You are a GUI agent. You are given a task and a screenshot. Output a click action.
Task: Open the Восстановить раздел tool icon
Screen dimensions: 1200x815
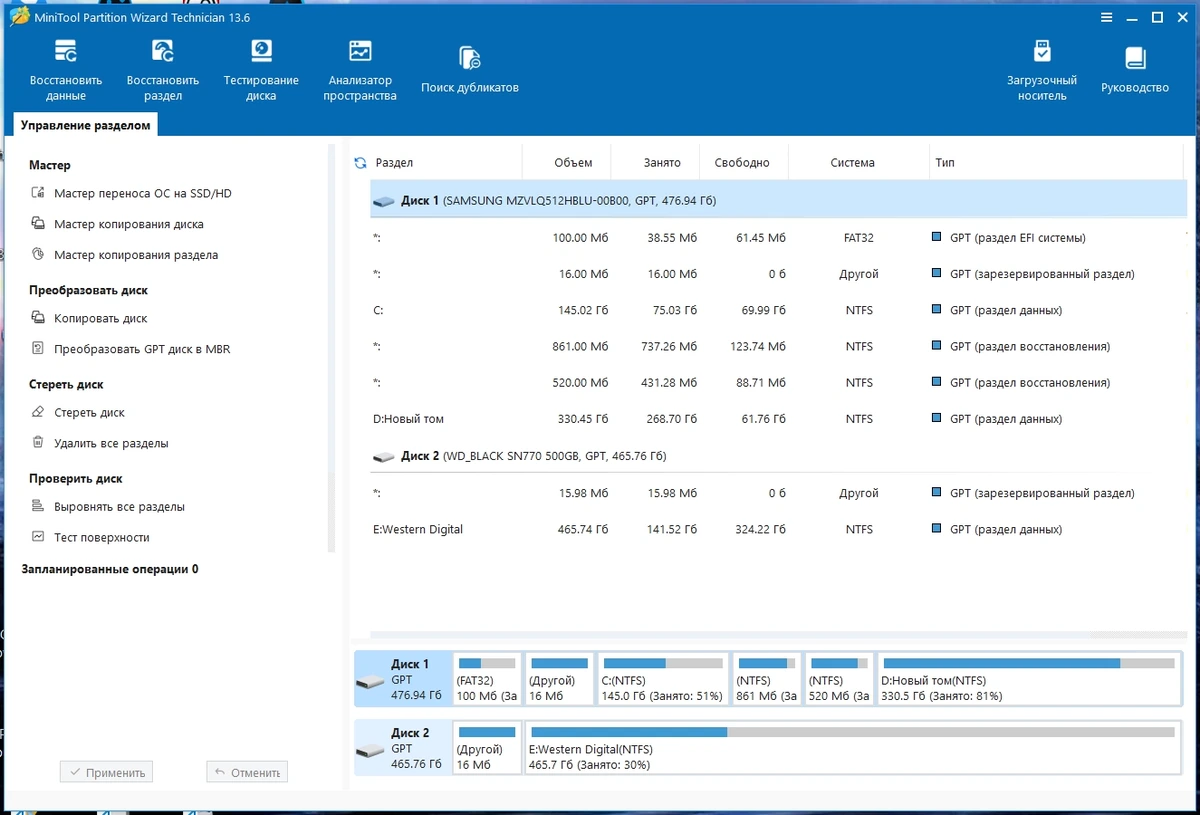tap(163, 51)
